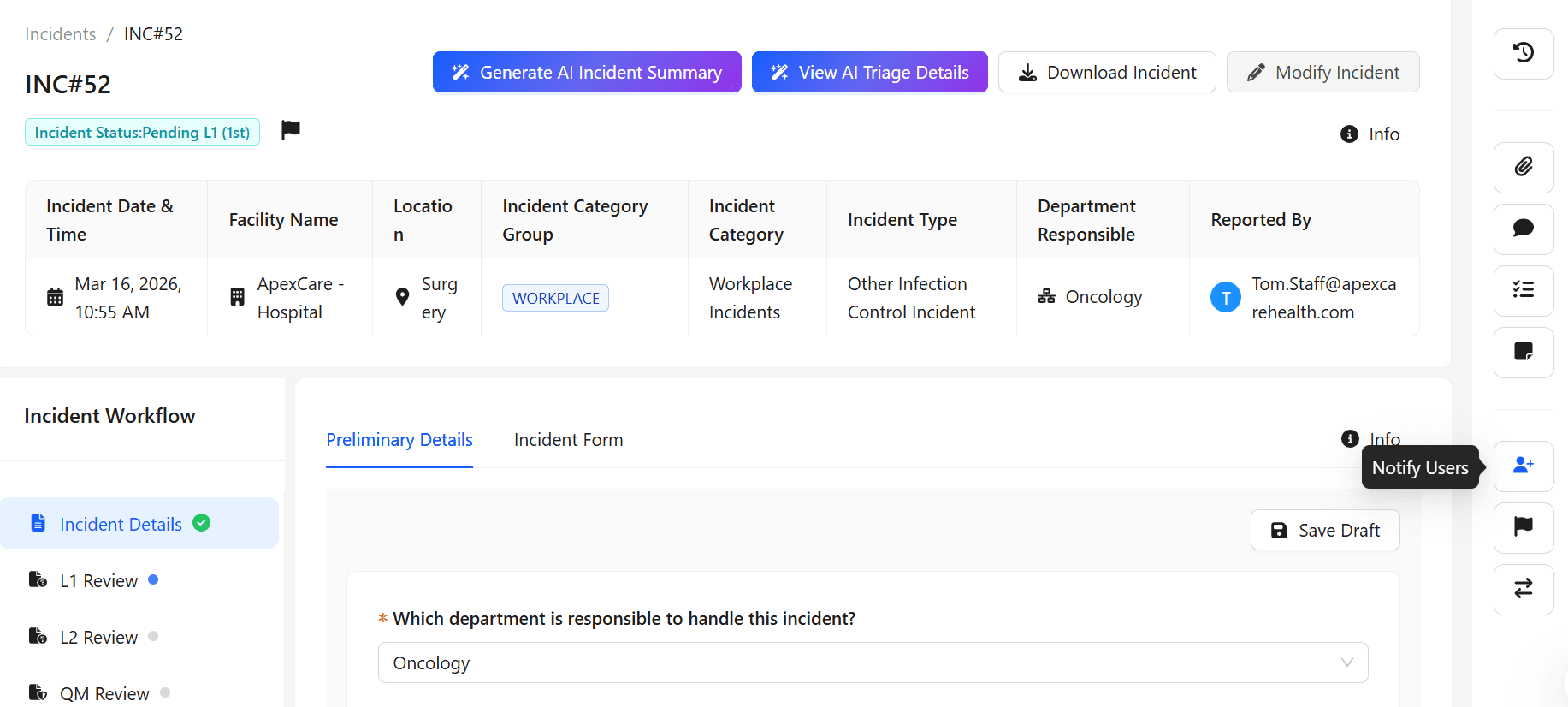Go to L1 Review workflow step
The height and width of the screenshot is (707, 1568).
[x=98, y=581]
